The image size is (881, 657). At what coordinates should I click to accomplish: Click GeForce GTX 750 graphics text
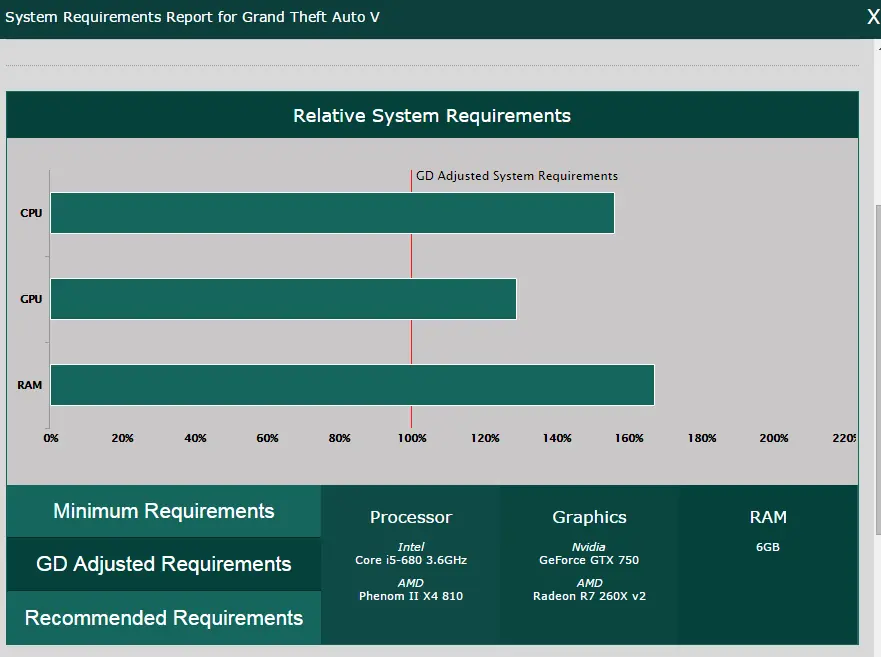click(x=589, y=560)
